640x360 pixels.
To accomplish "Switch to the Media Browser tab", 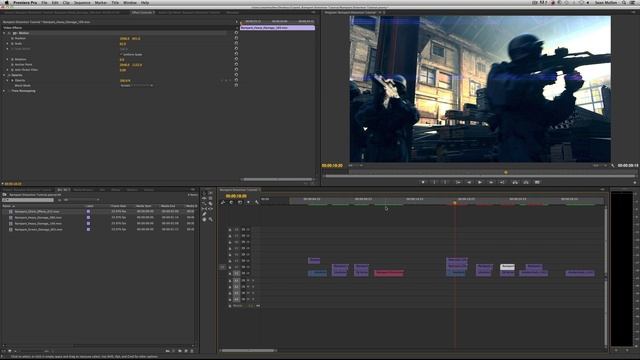I will click(83, 190).
